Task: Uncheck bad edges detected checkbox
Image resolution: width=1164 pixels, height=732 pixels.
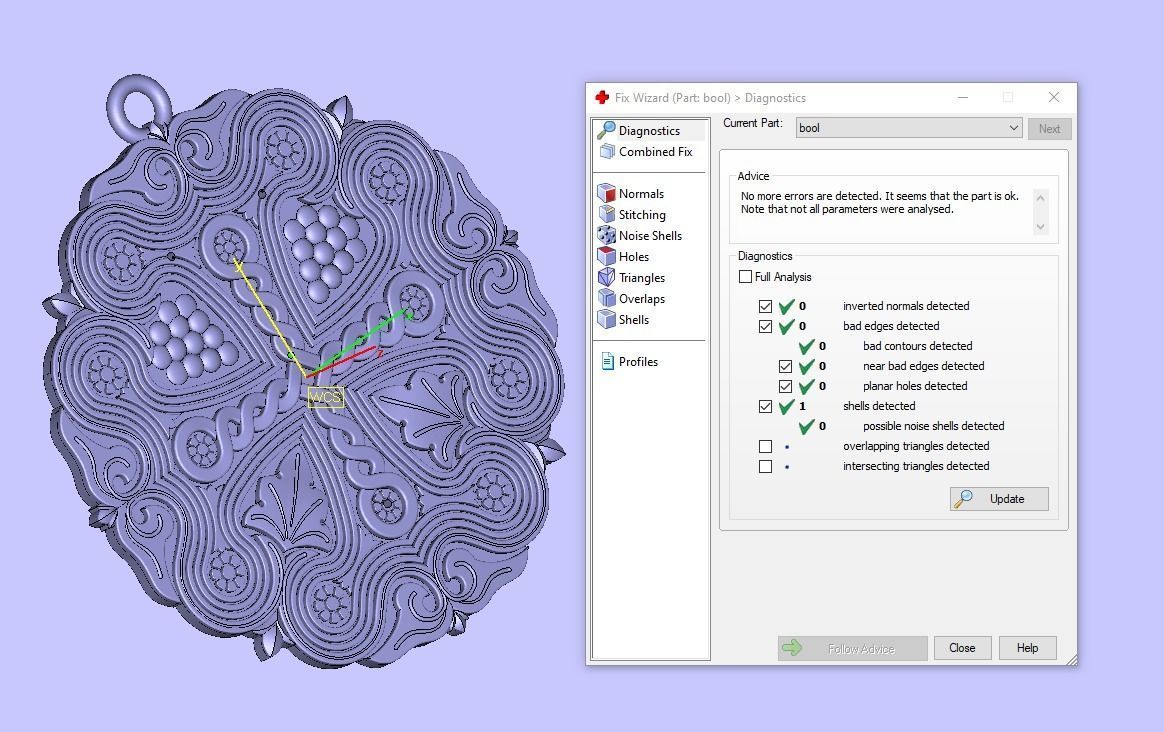Action: [765, 326]
